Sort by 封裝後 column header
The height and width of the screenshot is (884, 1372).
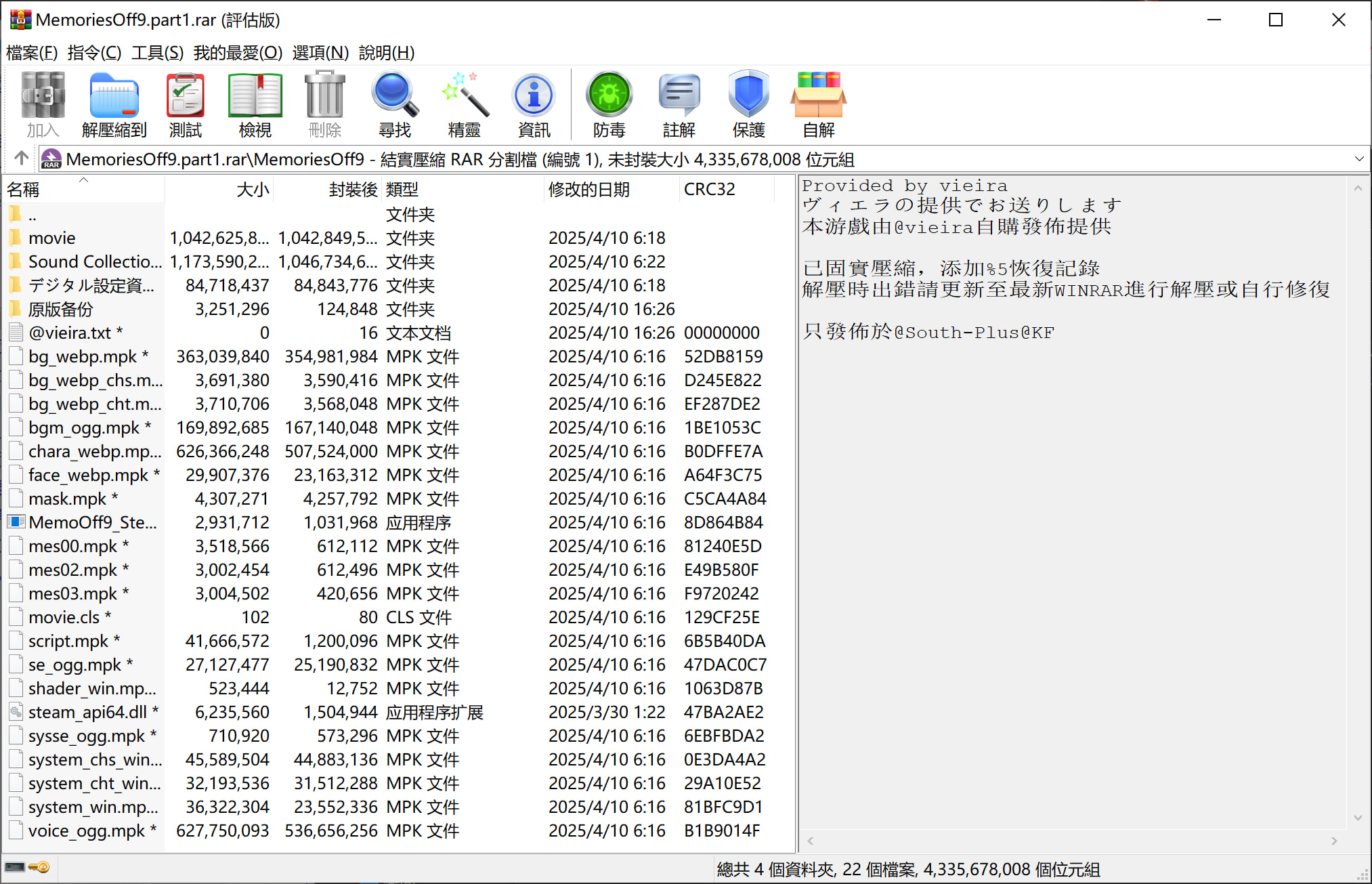328,189
